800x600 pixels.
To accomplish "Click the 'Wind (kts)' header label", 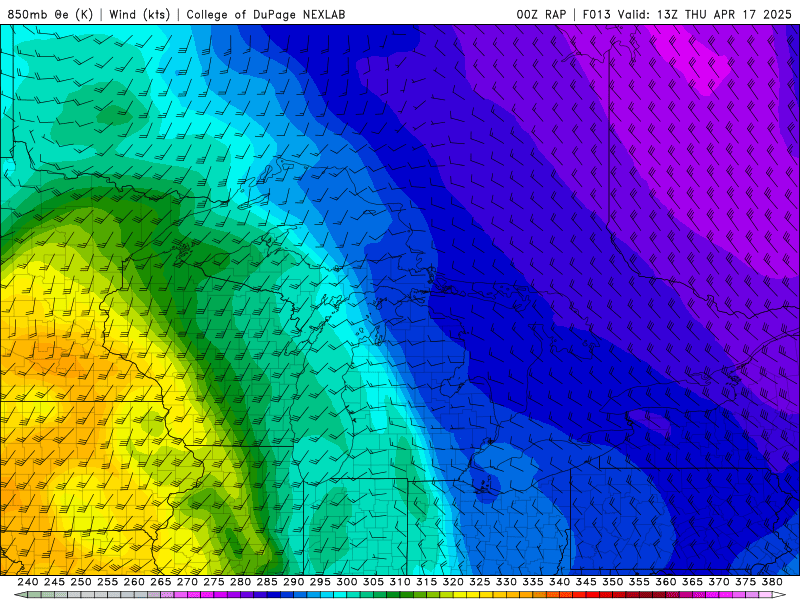I will click(139, 14).
